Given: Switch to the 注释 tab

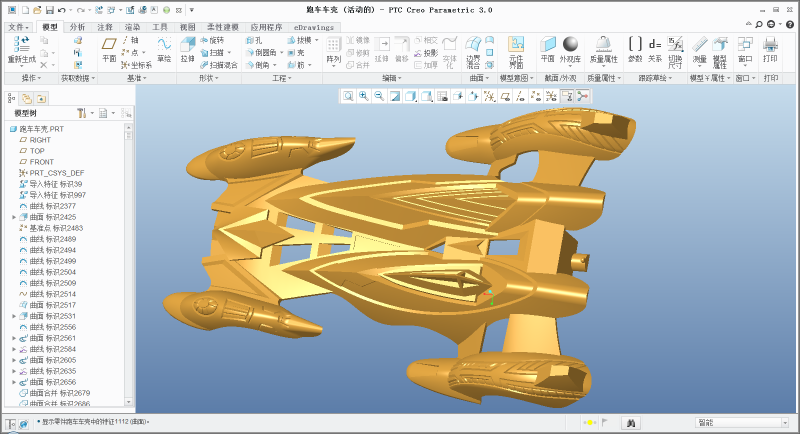Looking at the screenshot, I should (x=105, y=27).
